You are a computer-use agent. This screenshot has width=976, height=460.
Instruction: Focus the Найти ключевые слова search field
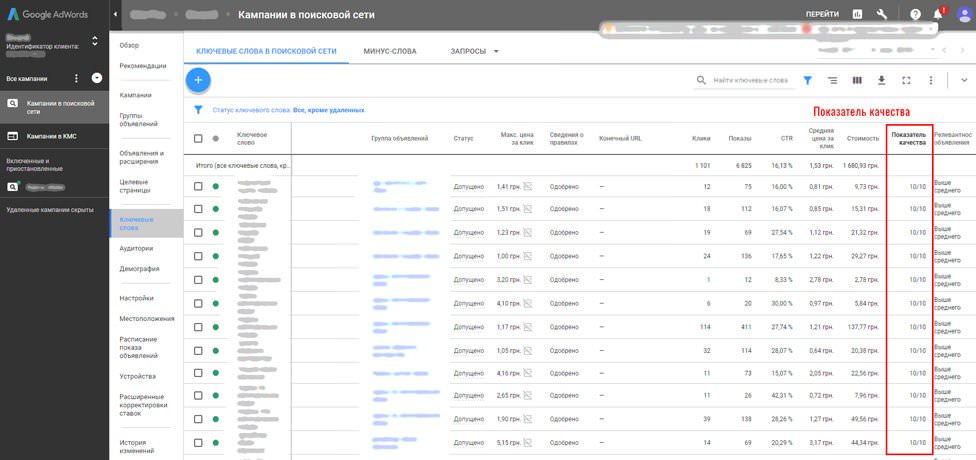pyautogui.click(x=751, y=80)
